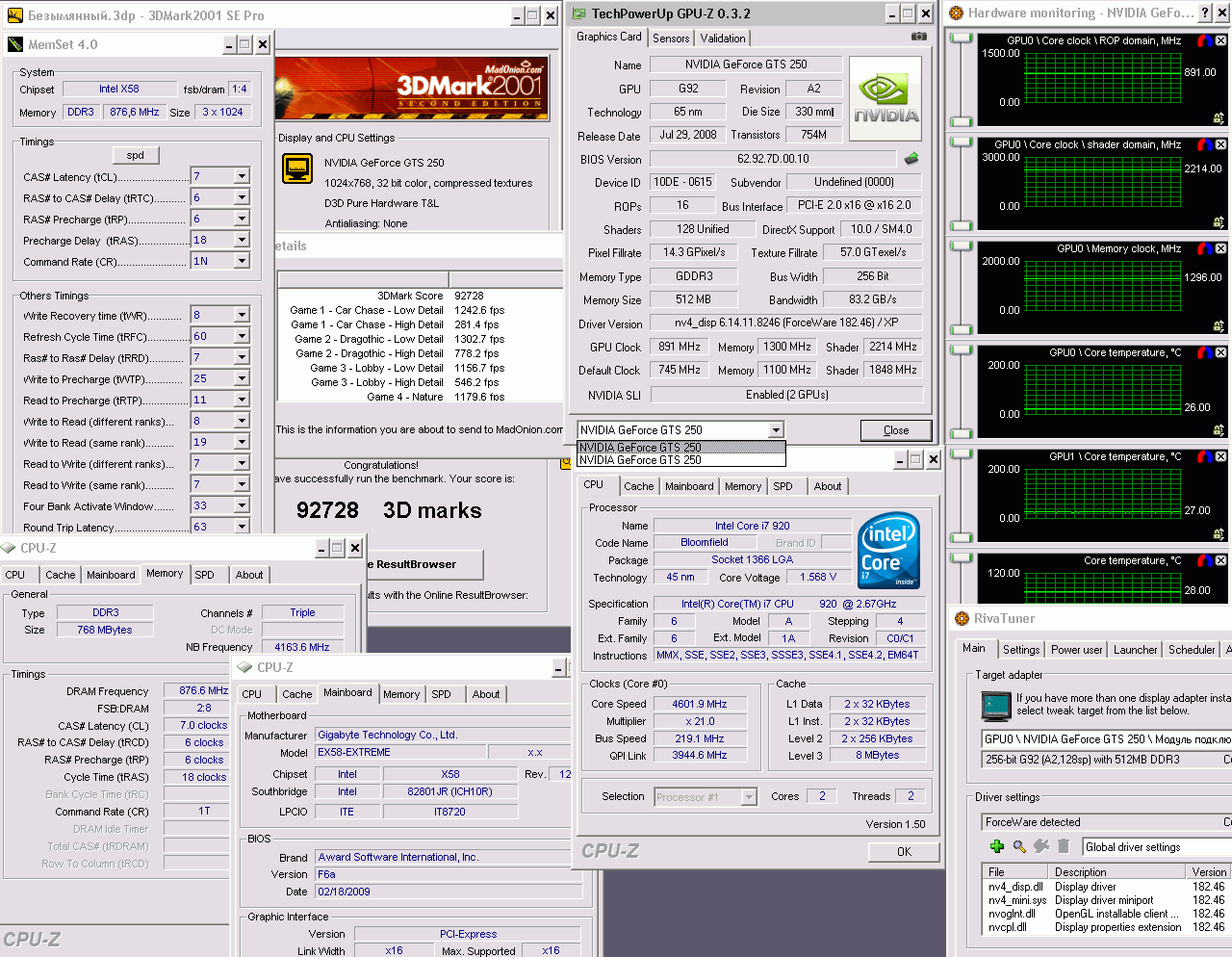Click magnet icon on GPU0 Core temperature graph

(1204, 352)
